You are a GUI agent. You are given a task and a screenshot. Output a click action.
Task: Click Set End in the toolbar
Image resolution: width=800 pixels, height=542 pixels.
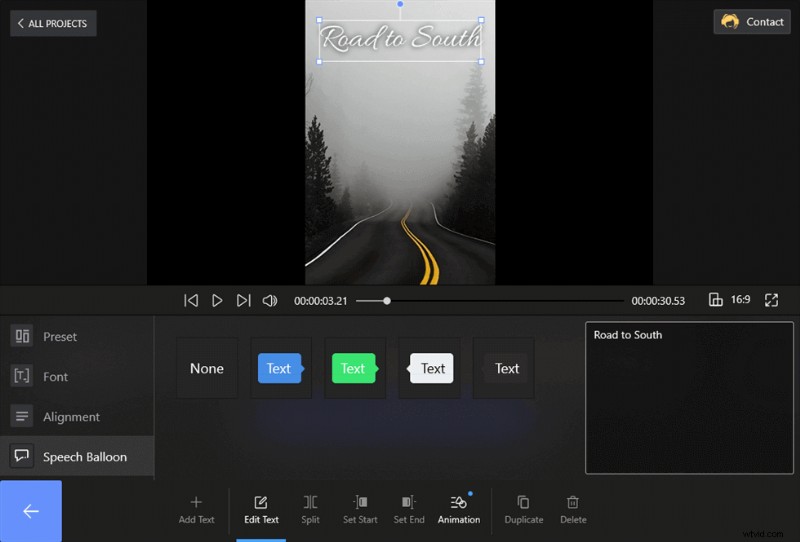409,510
